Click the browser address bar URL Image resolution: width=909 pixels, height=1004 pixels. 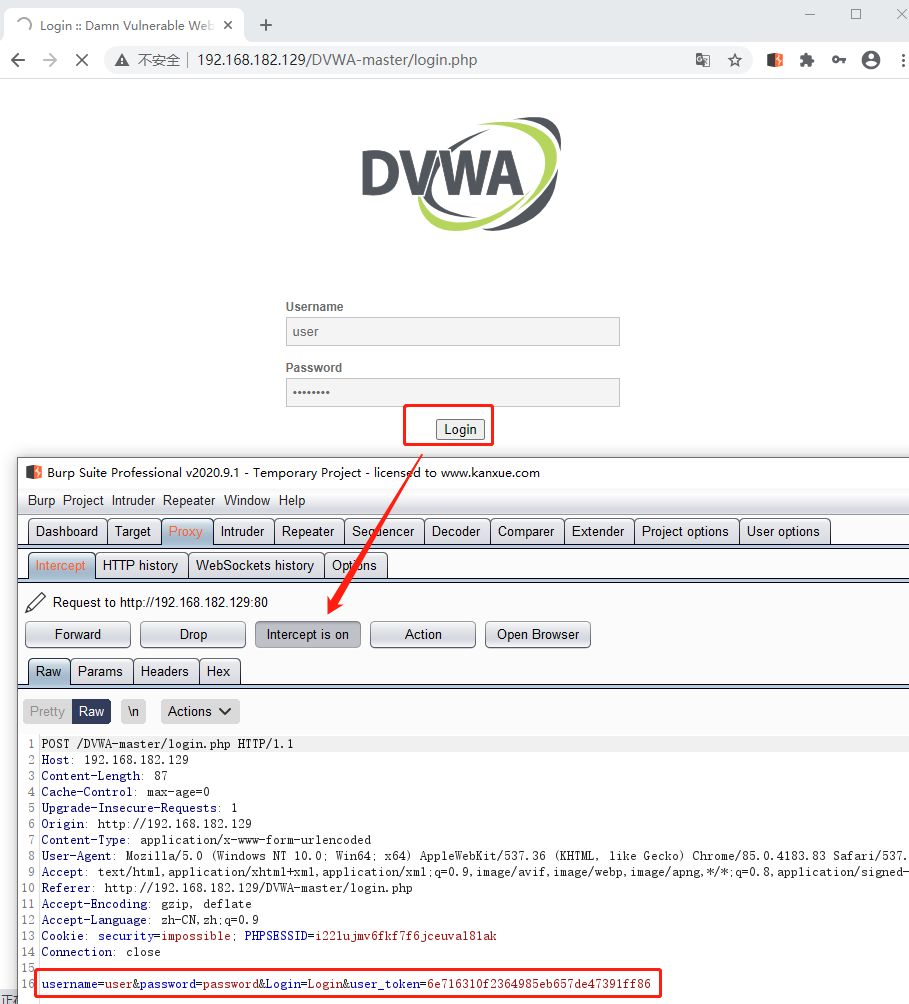point(337,60)
